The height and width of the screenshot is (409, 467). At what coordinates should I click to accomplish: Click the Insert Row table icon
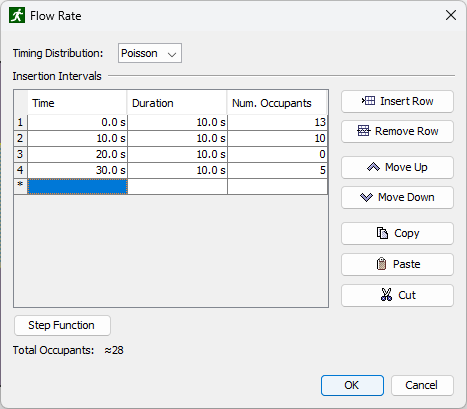tap(368, 101)
